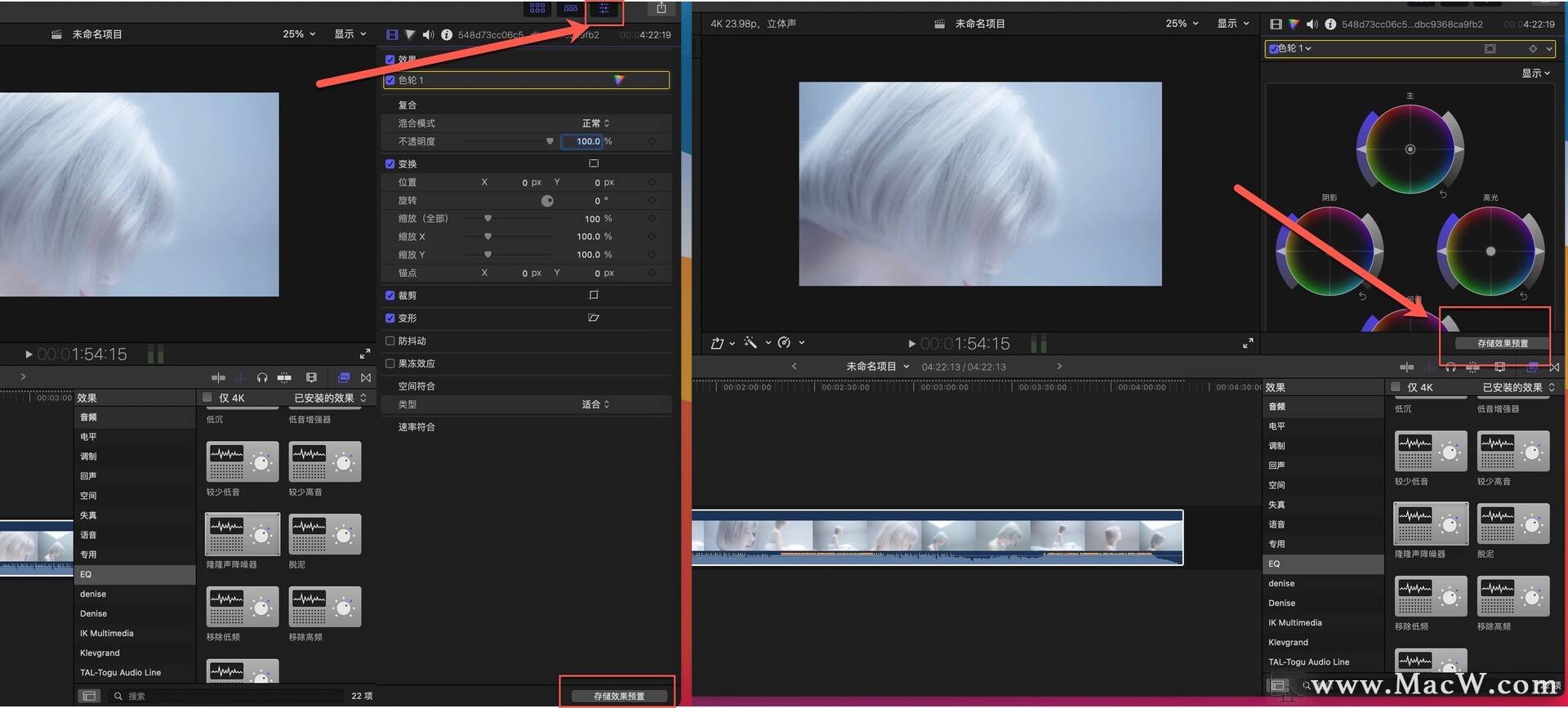This screenshot has width=1568, height=708.
Task: Click the 阴影 shadows color wheel
Action: (1330, 252)
